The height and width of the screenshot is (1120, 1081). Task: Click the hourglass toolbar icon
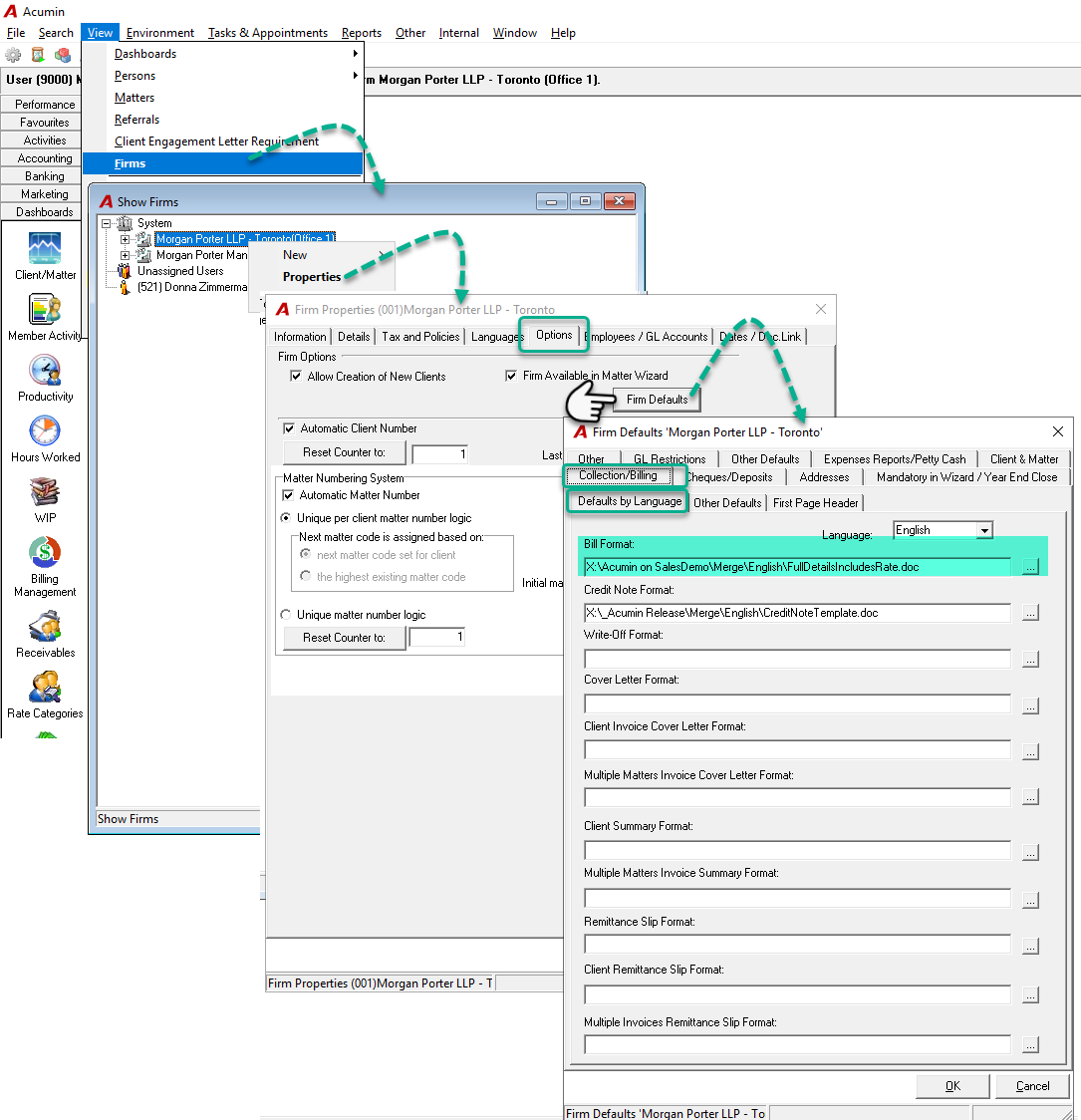click(38, 55)
